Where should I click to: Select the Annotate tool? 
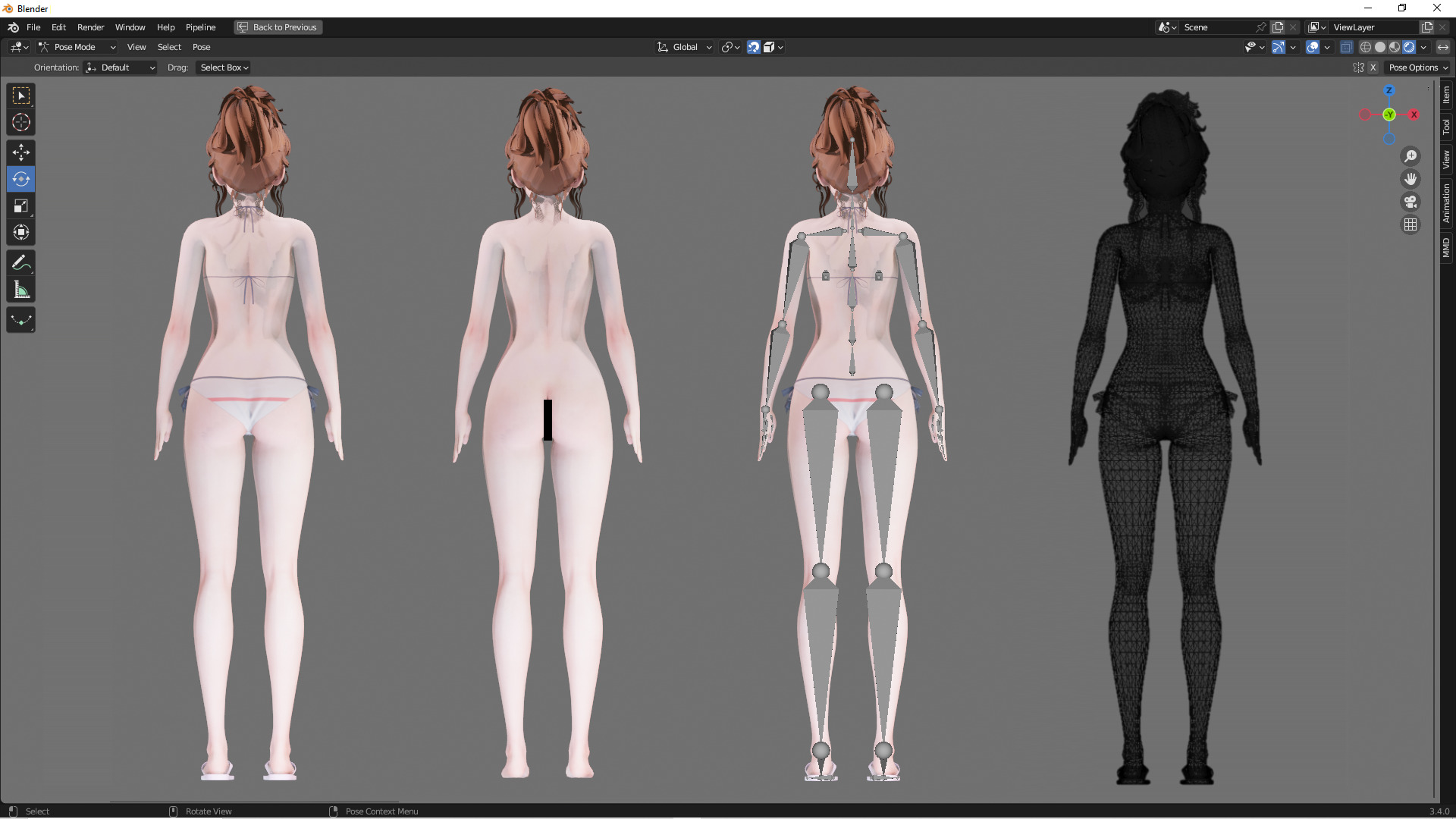(x=21, y=263)
